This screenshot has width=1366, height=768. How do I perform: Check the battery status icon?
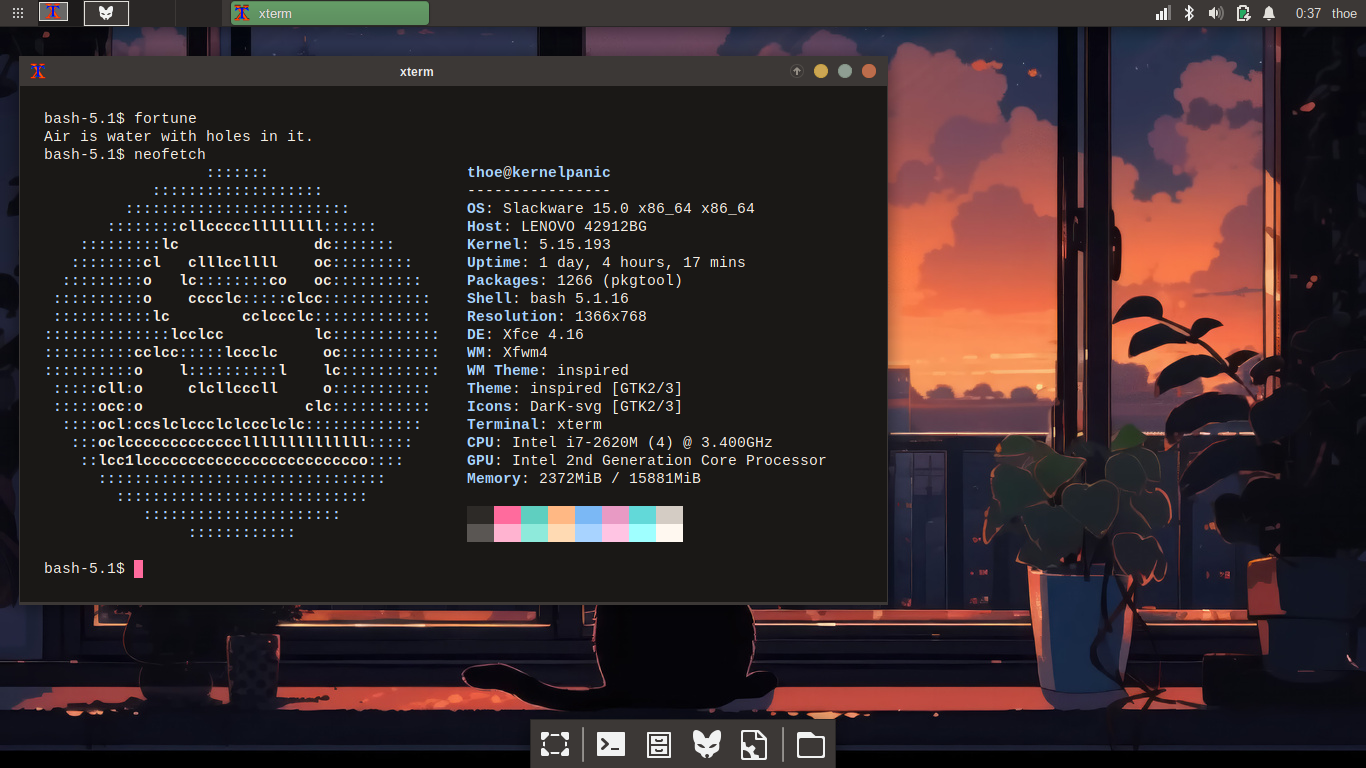click(x=1242, y=13)
